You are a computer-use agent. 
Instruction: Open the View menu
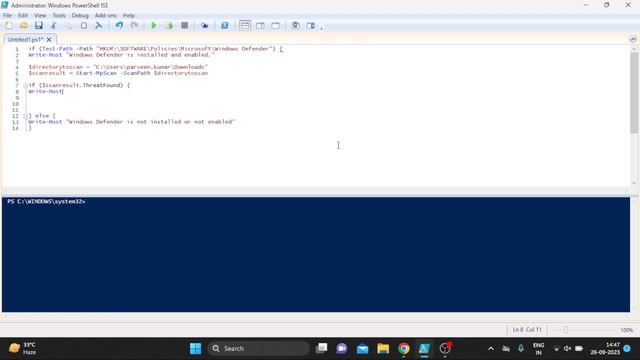40,16
